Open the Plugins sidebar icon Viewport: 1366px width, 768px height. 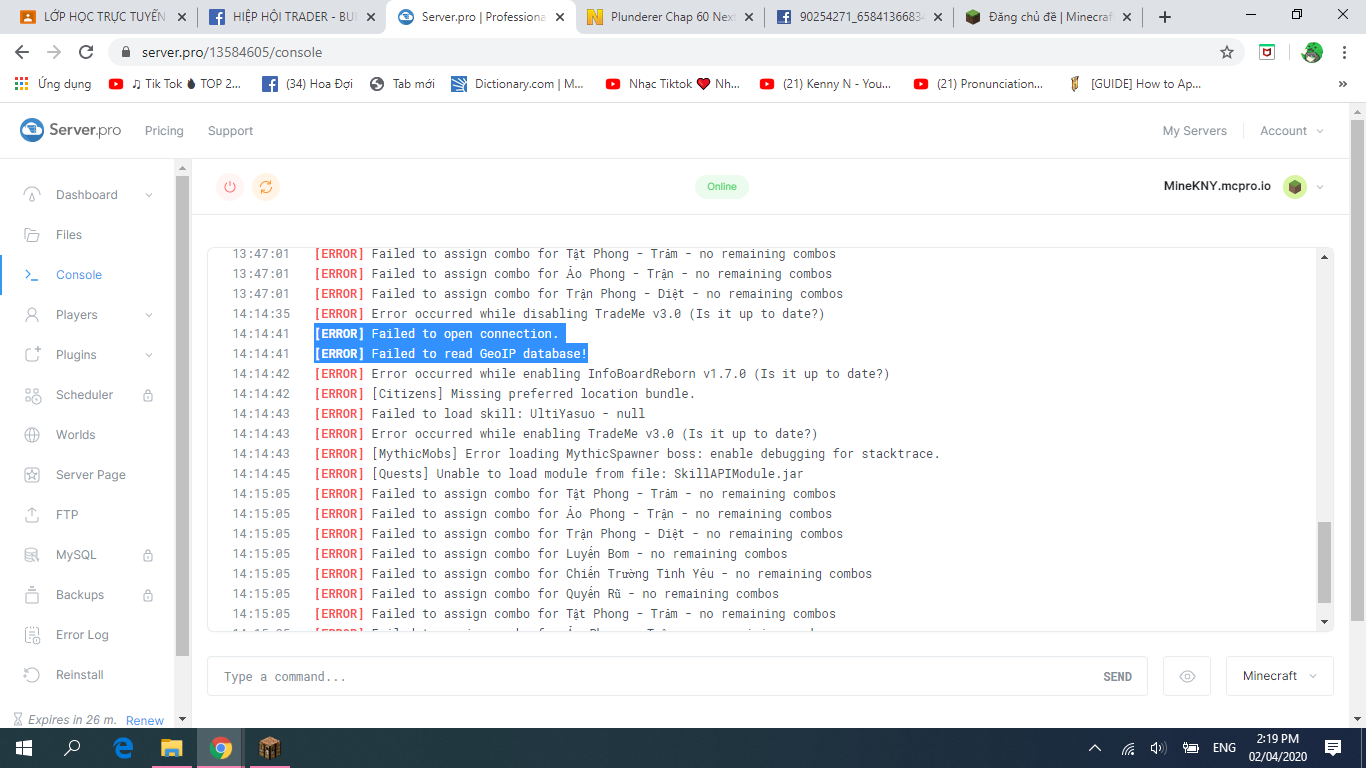click(x=33, y=355)
